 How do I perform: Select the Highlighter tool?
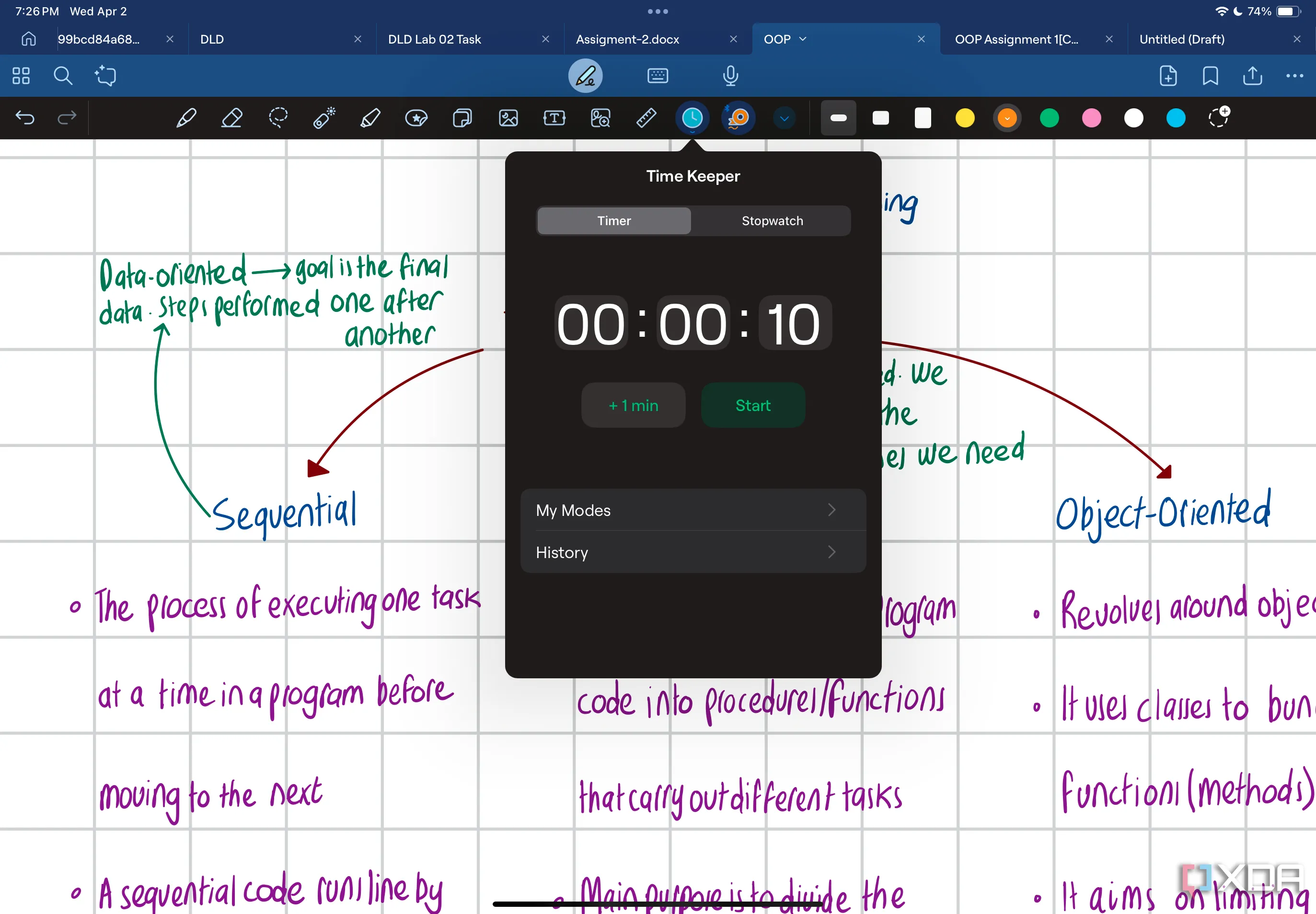pos(370,118)
